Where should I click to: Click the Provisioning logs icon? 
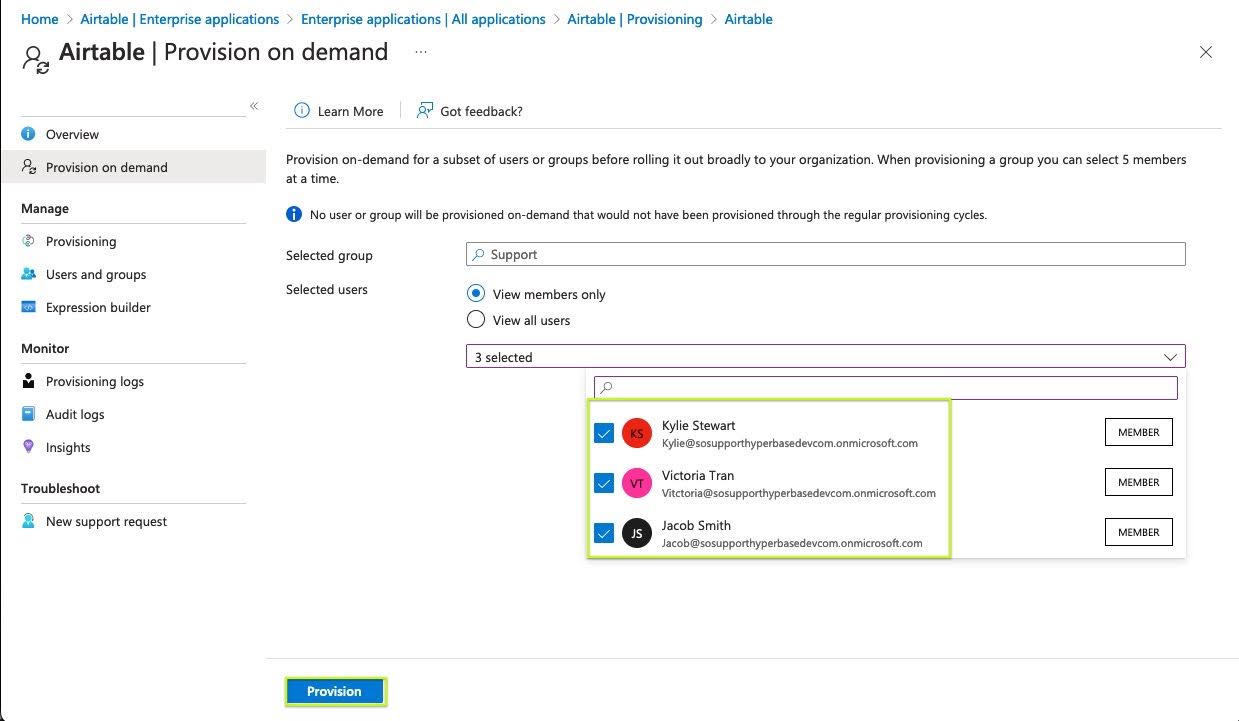point(28,381)
